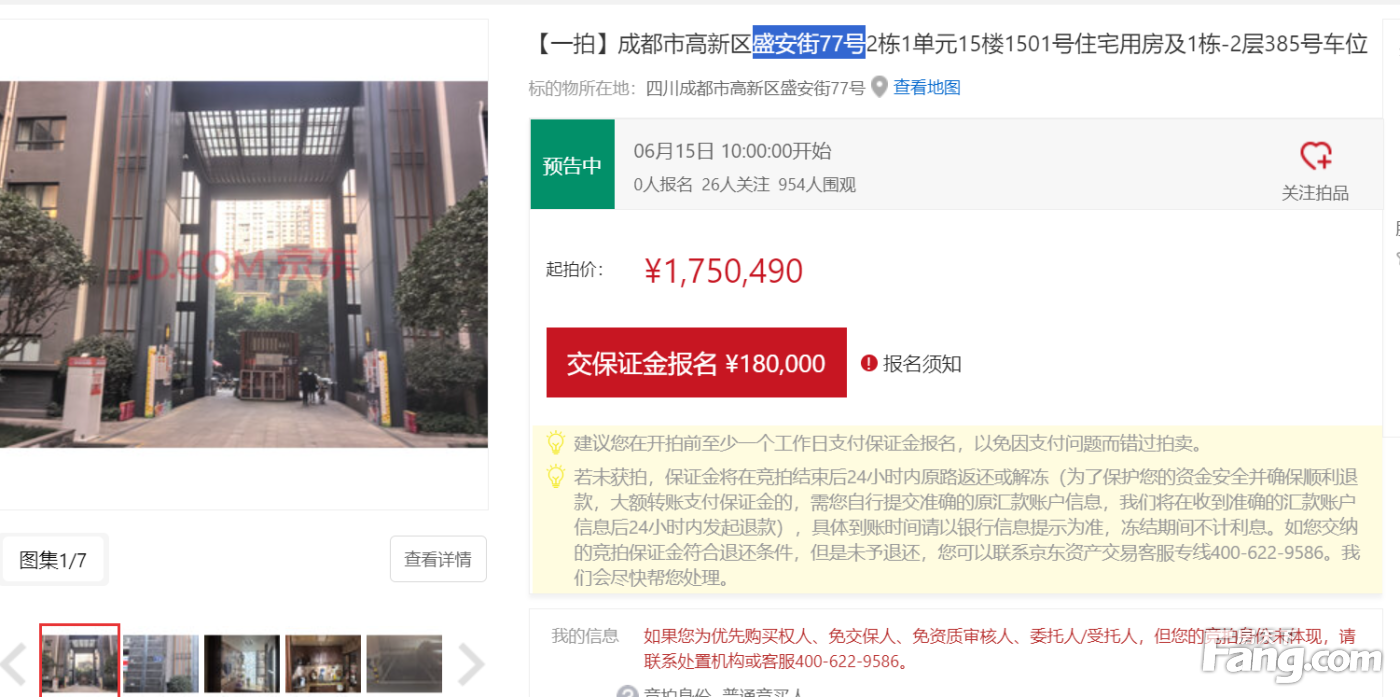Select the third gallery thumbnail
Screen dimensions: 1400x697
(242, 664)
